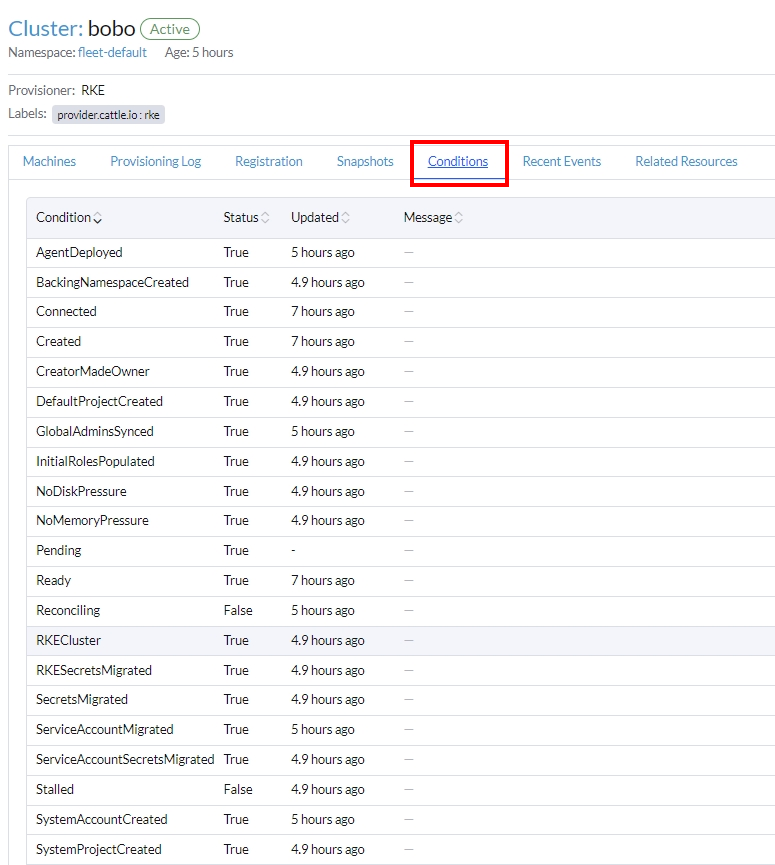Open the Recent Events tab
775x865 pixels.
coord(562,162)
